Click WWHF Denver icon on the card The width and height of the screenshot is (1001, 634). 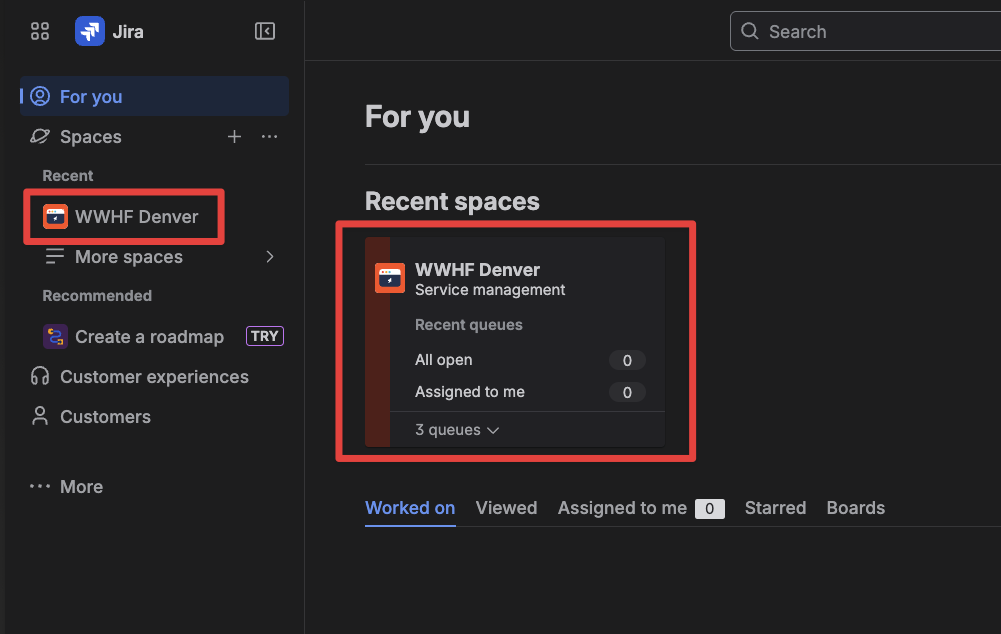pos(389,278)
